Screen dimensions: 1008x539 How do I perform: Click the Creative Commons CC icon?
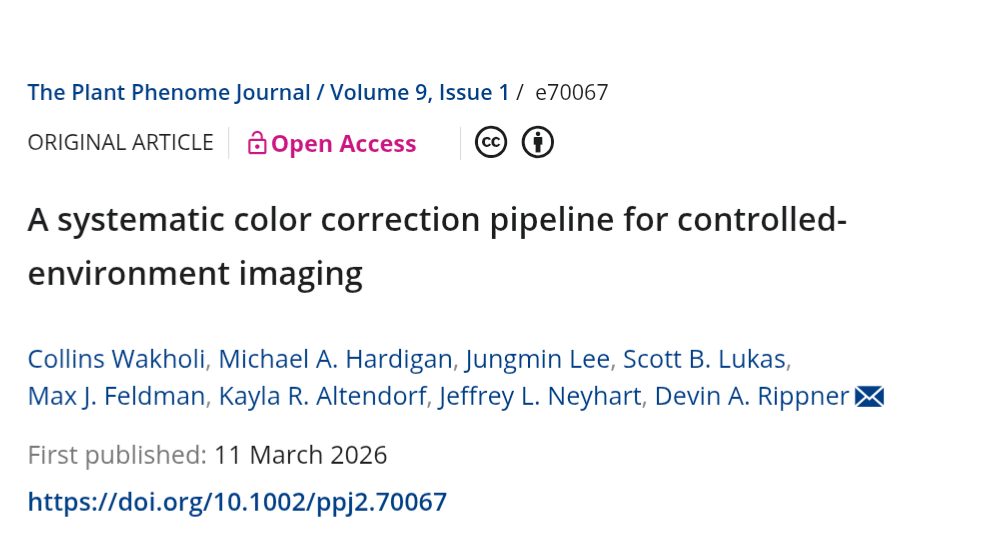pyautogui.click(x=491, y=143)
